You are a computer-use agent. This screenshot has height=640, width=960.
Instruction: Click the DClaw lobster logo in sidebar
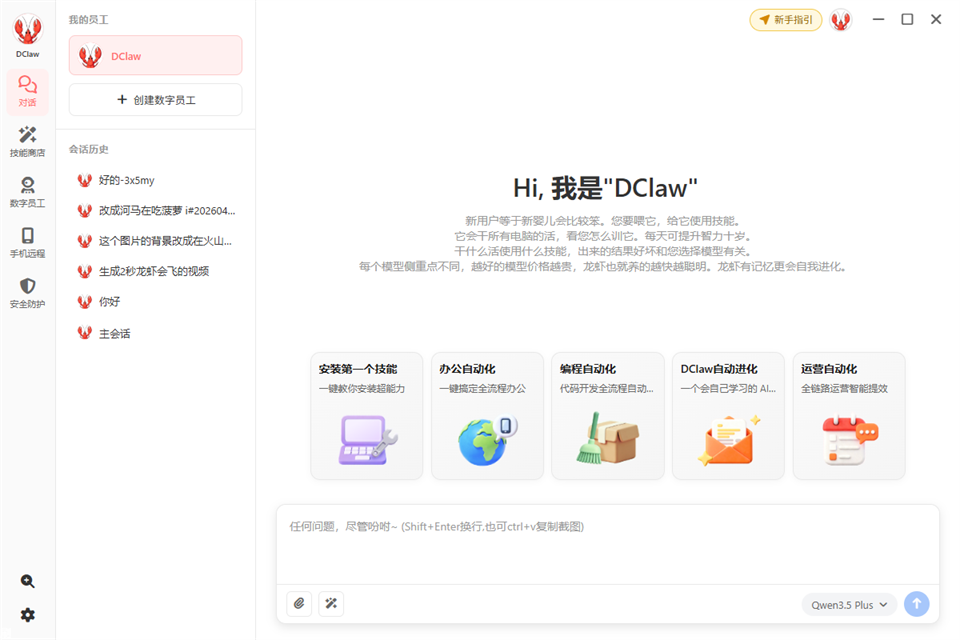click(28, 29)
